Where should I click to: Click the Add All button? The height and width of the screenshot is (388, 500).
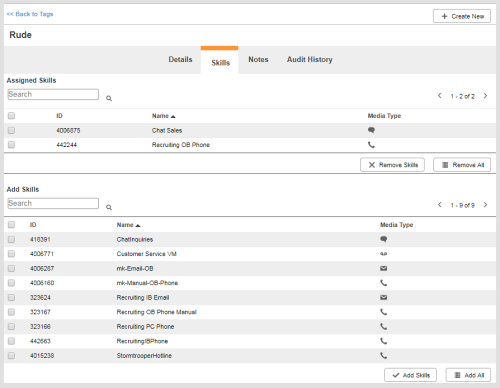tap(468, 375)
